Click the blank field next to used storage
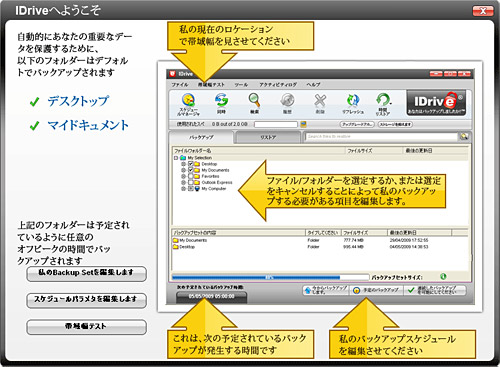 (276, 124)
